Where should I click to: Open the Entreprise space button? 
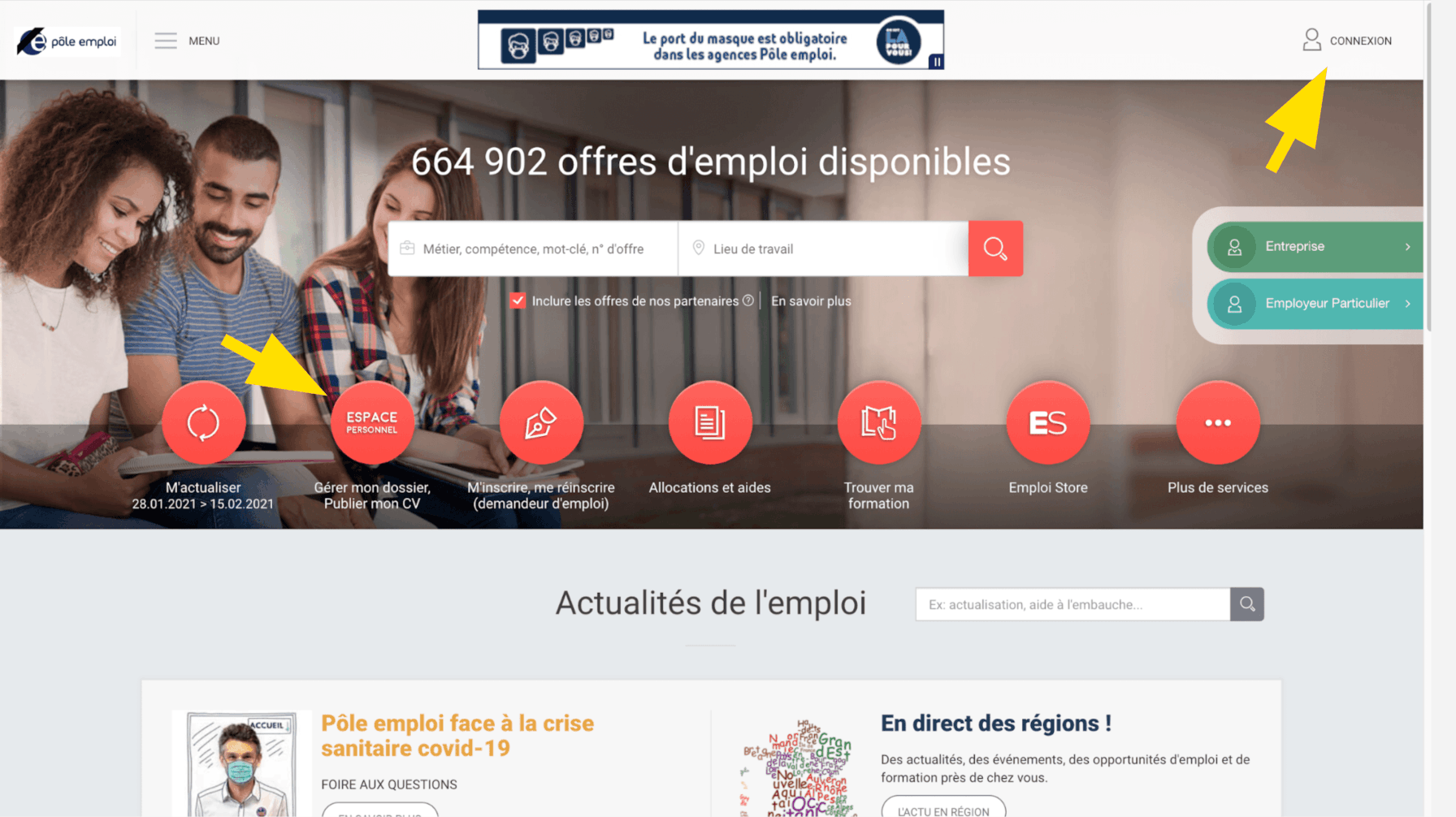(1315, 246)
